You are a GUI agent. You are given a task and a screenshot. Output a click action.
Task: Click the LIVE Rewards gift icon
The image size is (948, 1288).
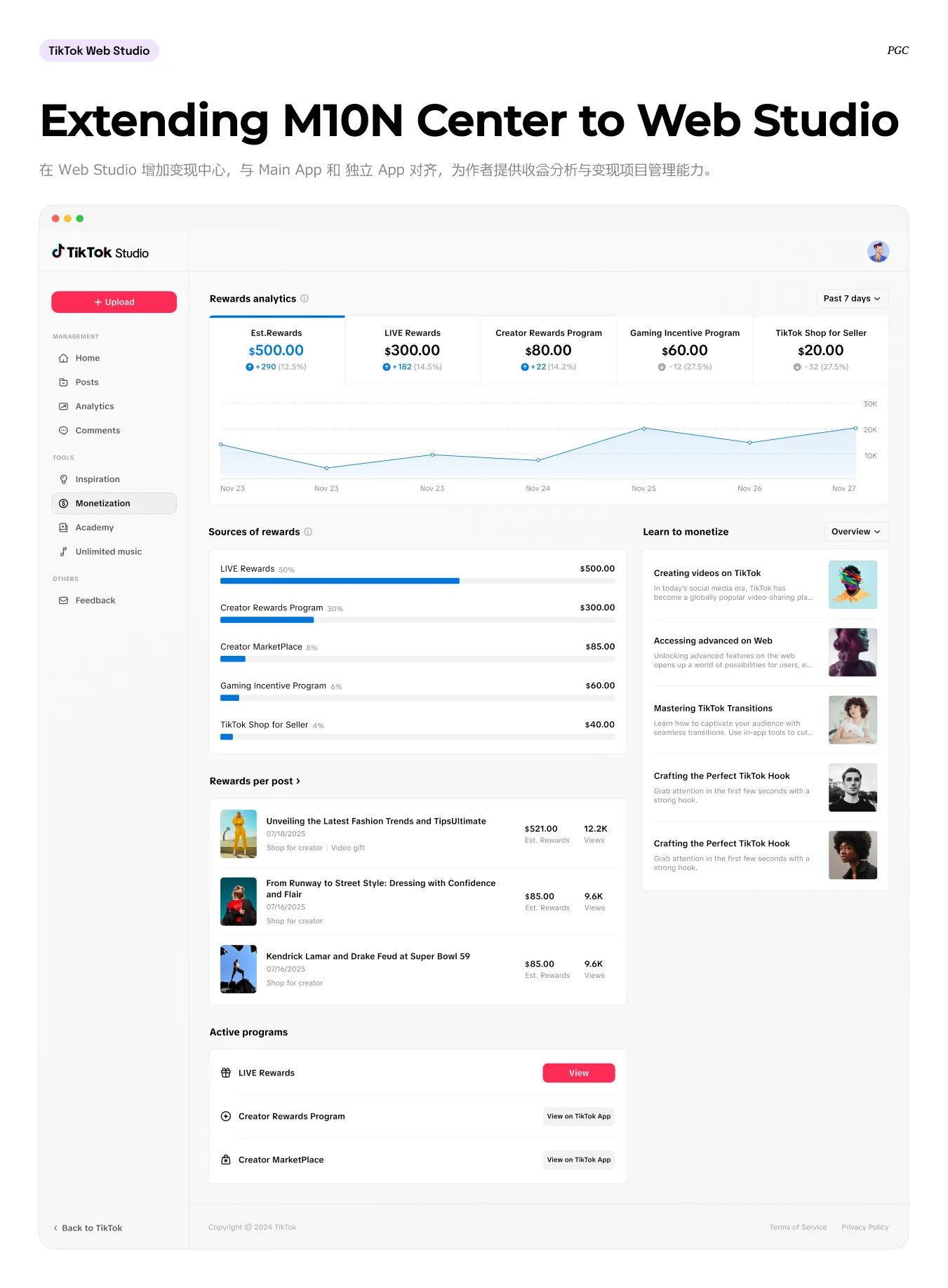tap(226, 1073)
